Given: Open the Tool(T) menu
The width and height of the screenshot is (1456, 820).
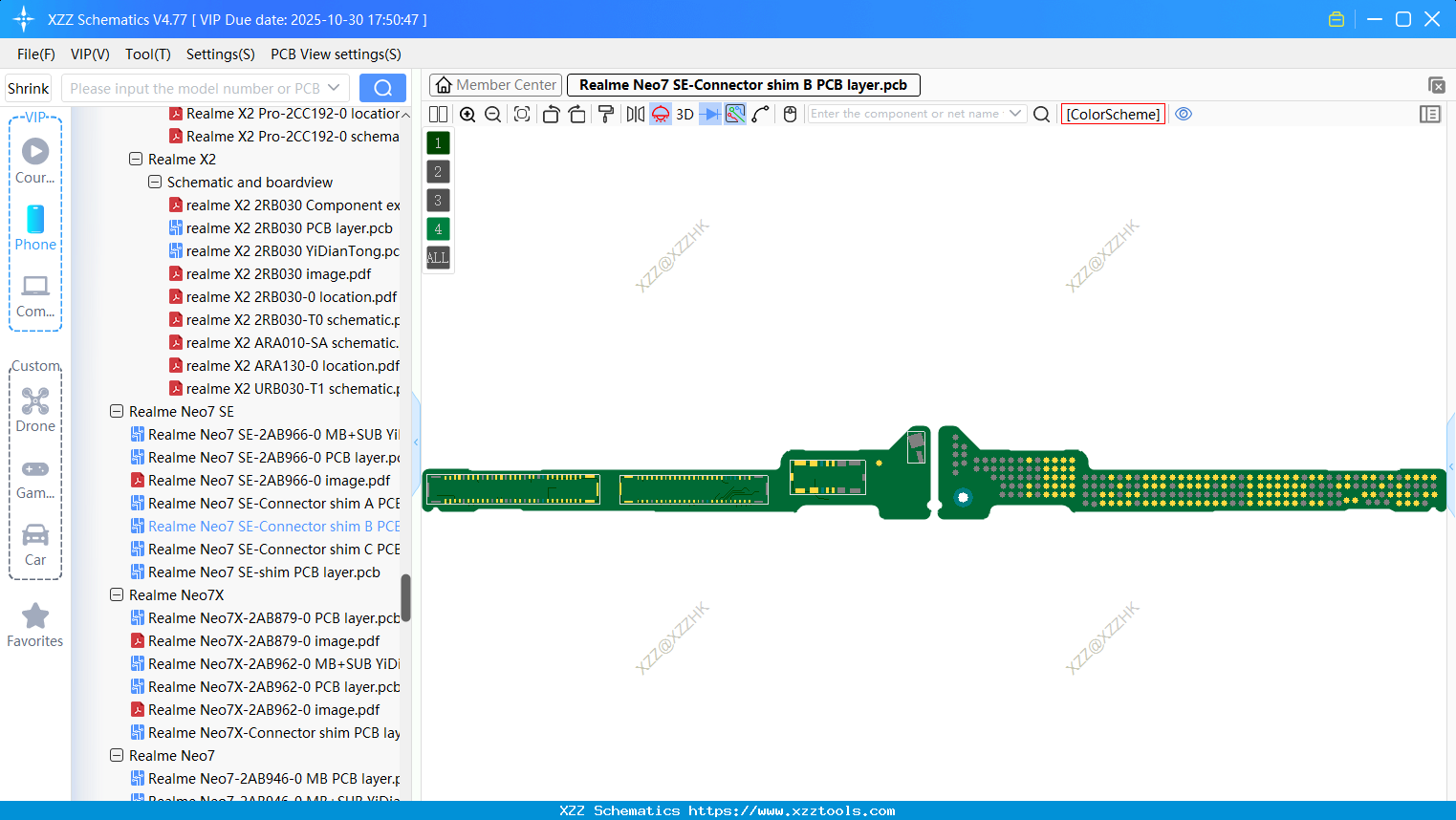Looking at the screenshot, I should 148,54.
